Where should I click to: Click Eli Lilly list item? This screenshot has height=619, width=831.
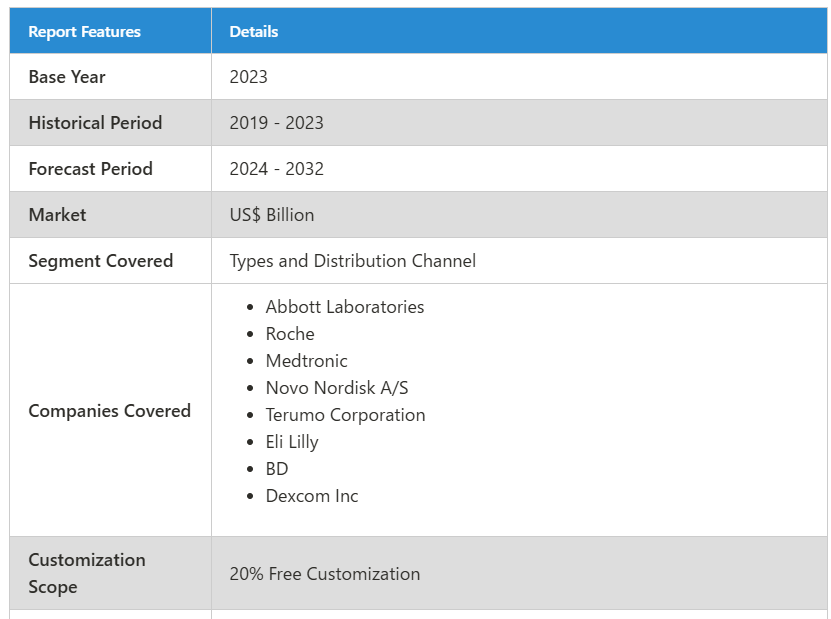click(x=292, y=442)
